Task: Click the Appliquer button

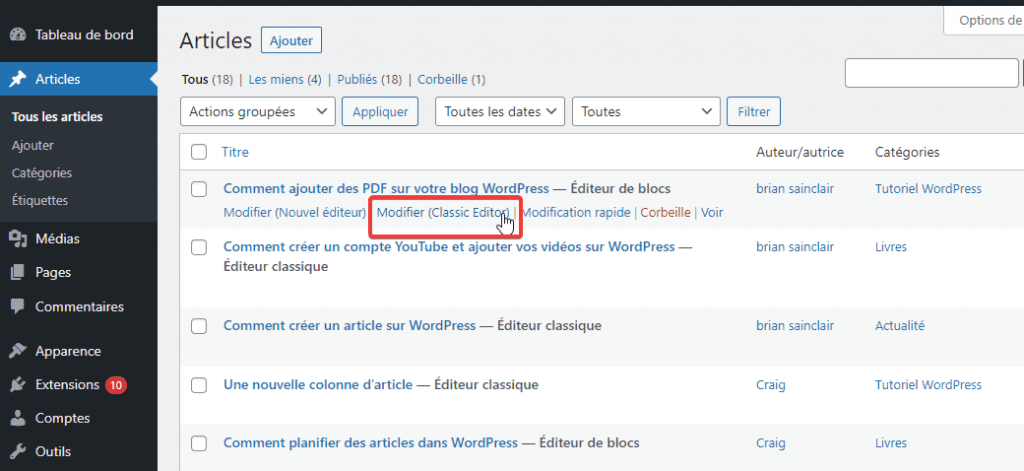Action: click(380, 112)
